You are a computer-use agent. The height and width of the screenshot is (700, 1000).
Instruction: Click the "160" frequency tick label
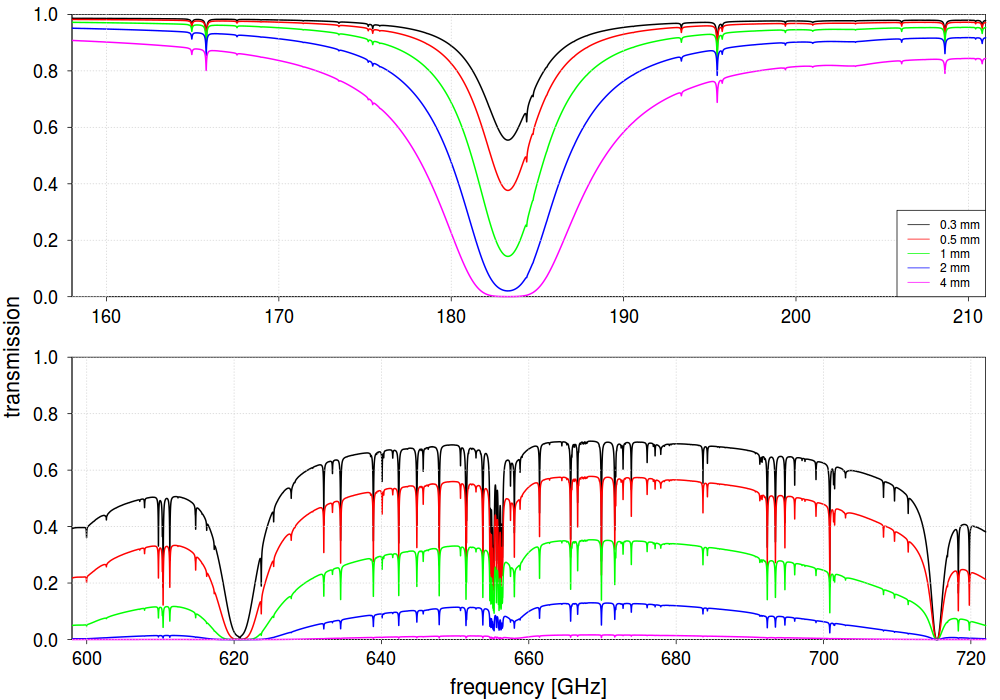[x=106, y=316]
